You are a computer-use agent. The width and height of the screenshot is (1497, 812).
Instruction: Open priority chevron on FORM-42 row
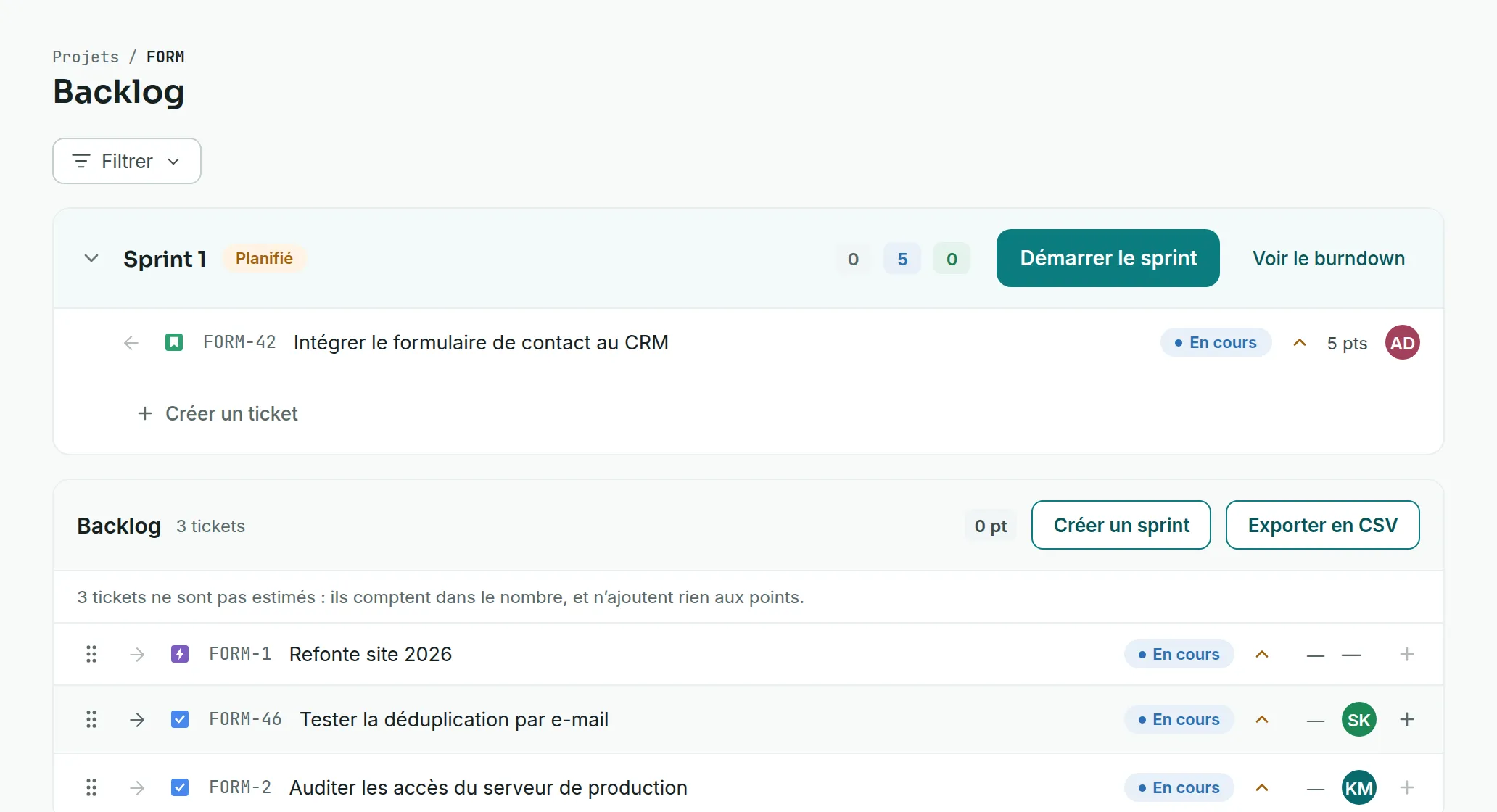click(1299, 342)
